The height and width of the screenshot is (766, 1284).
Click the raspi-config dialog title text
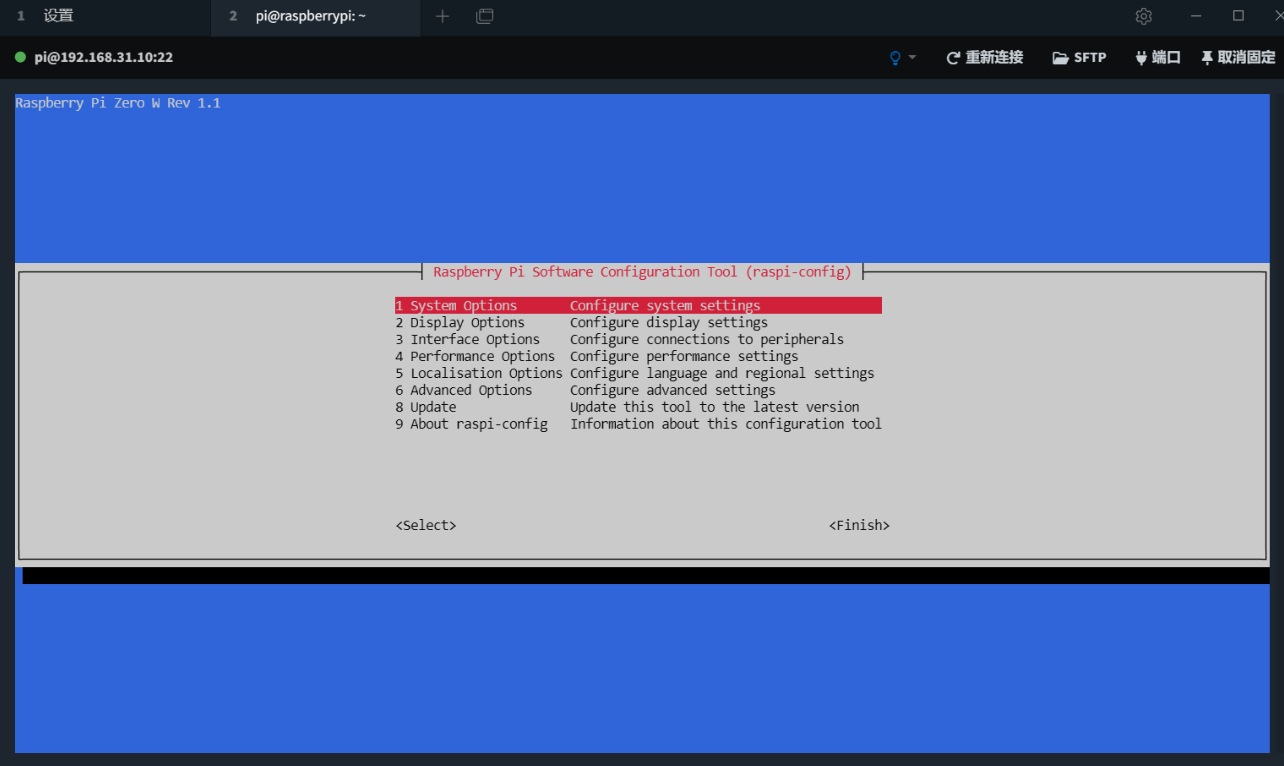coord(643,272)
